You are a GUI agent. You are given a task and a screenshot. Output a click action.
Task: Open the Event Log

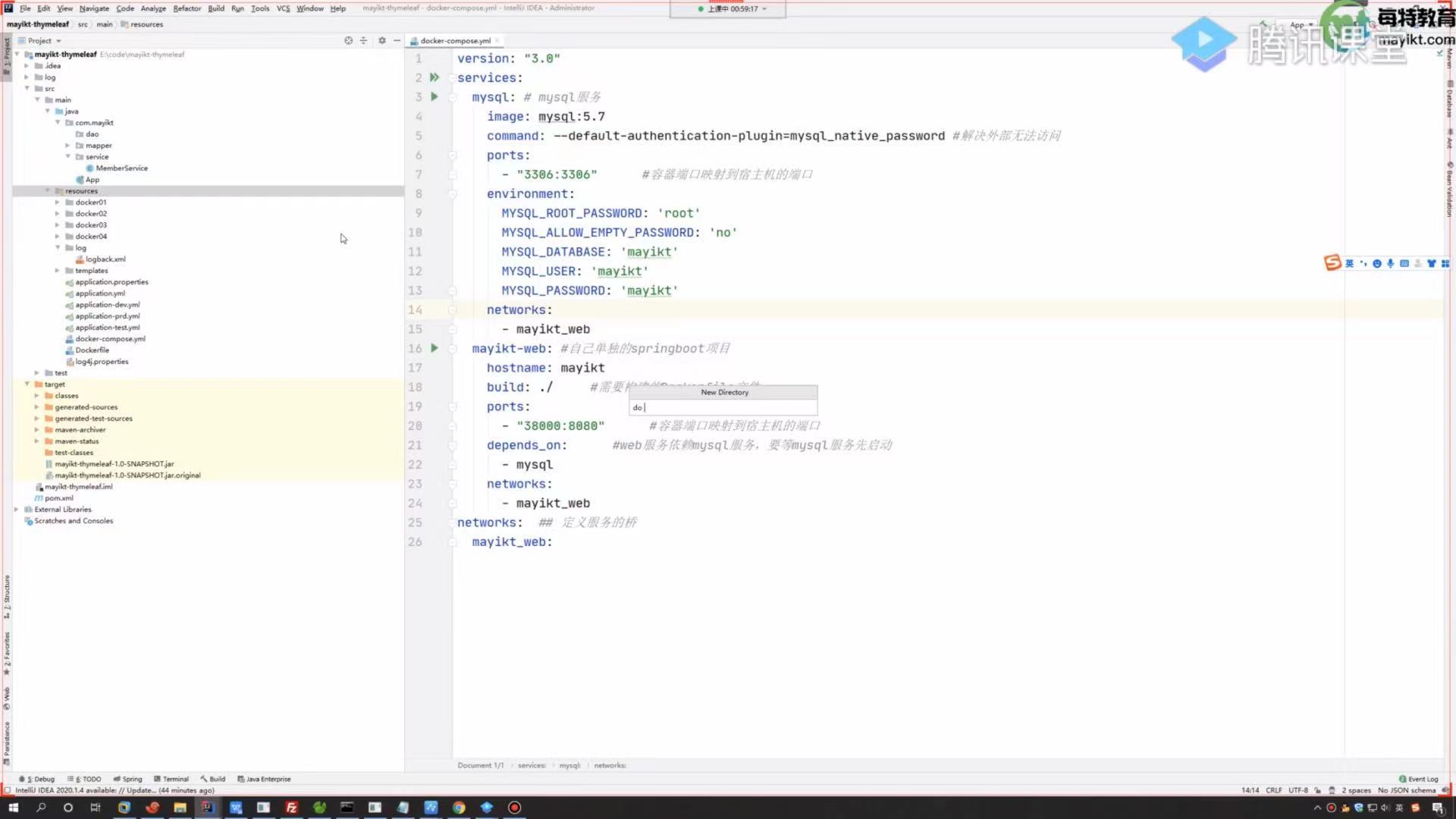(x=1418, y=779)
